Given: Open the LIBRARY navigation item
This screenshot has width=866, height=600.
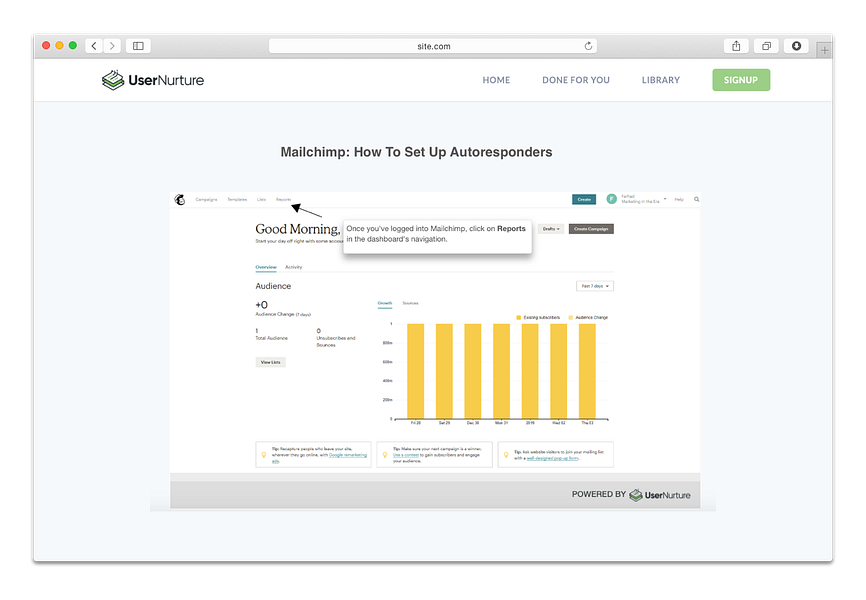Looking at the screenshot, I should coord(661,80).
